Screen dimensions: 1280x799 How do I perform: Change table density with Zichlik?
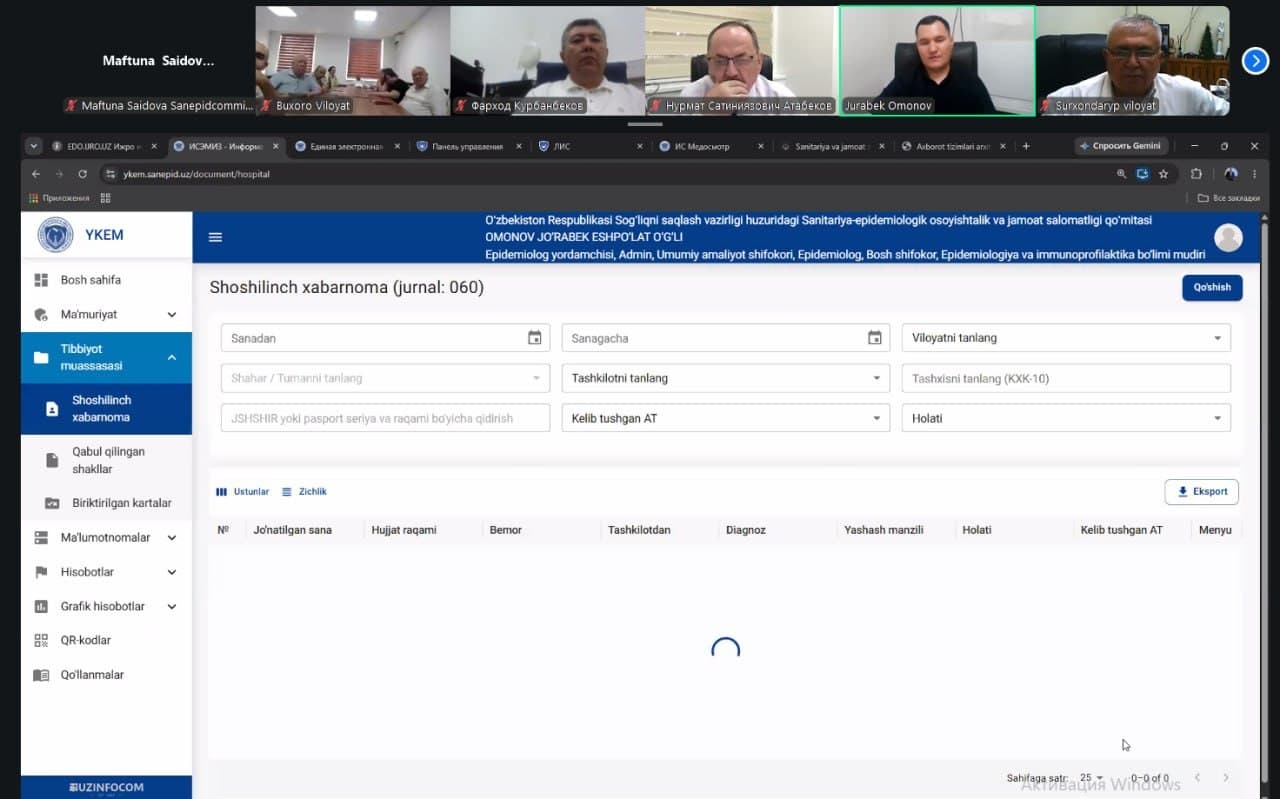click(305, 492)
